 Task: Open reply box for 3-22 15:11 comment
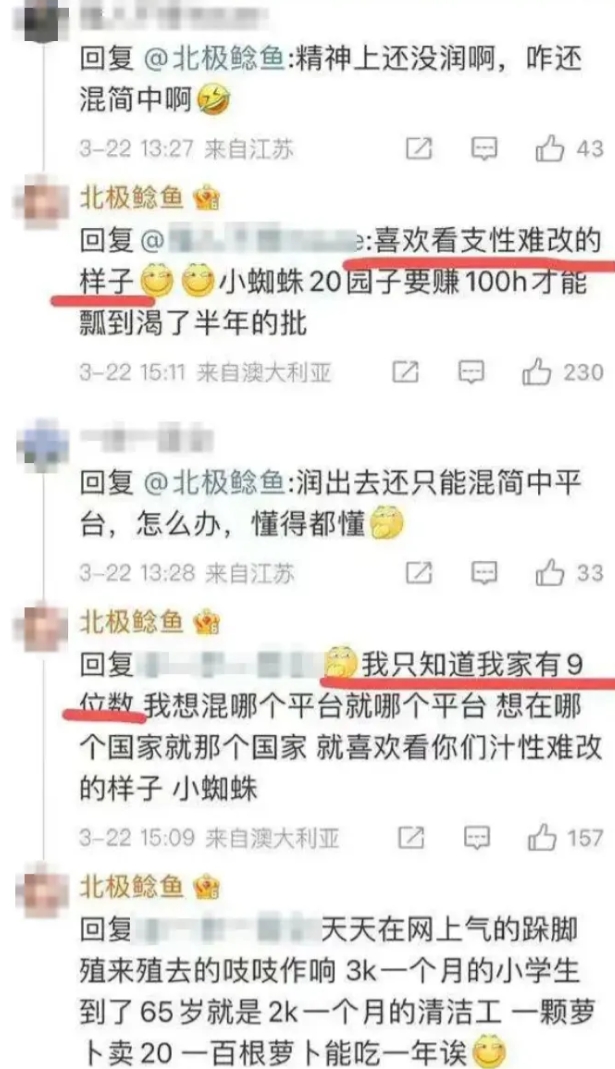coord(471,372)
